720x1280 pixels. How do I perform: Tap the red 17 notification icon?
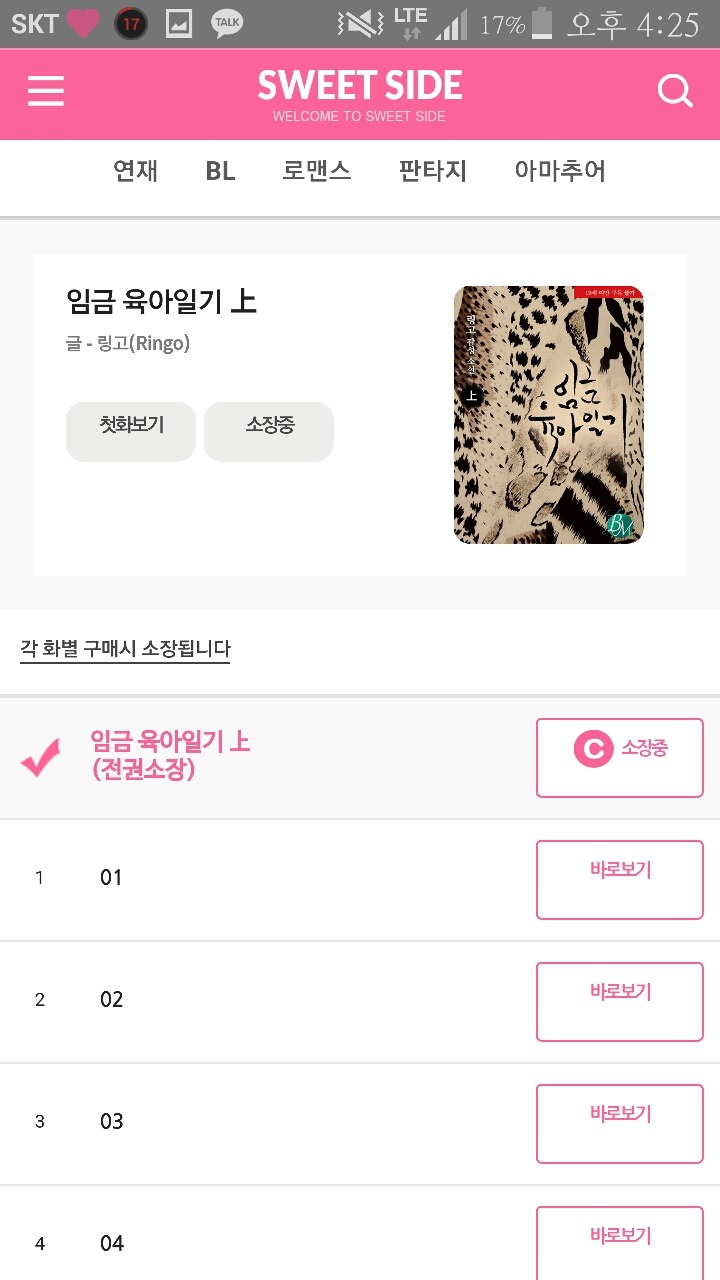131,23
